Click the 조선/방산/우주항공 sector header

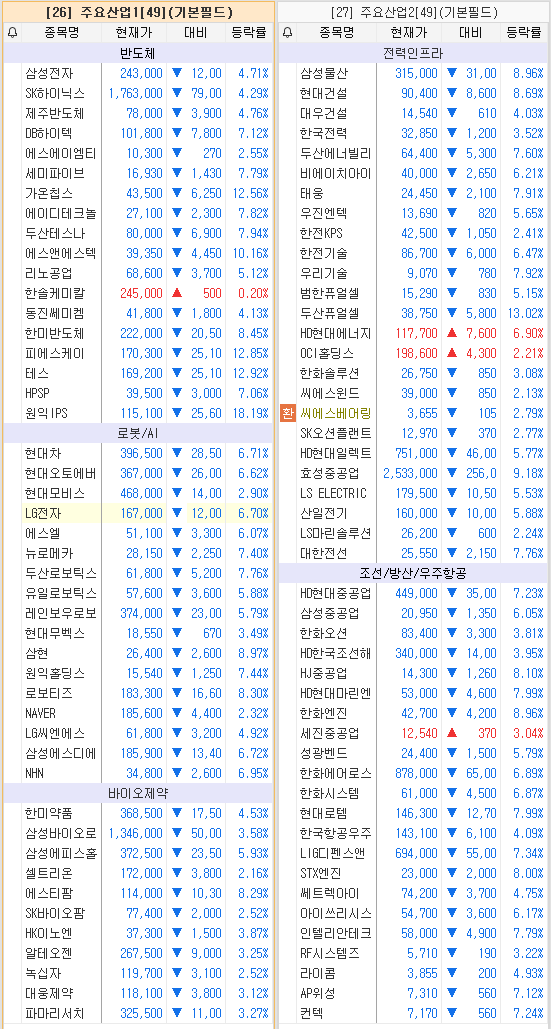(x=413, y=574)
